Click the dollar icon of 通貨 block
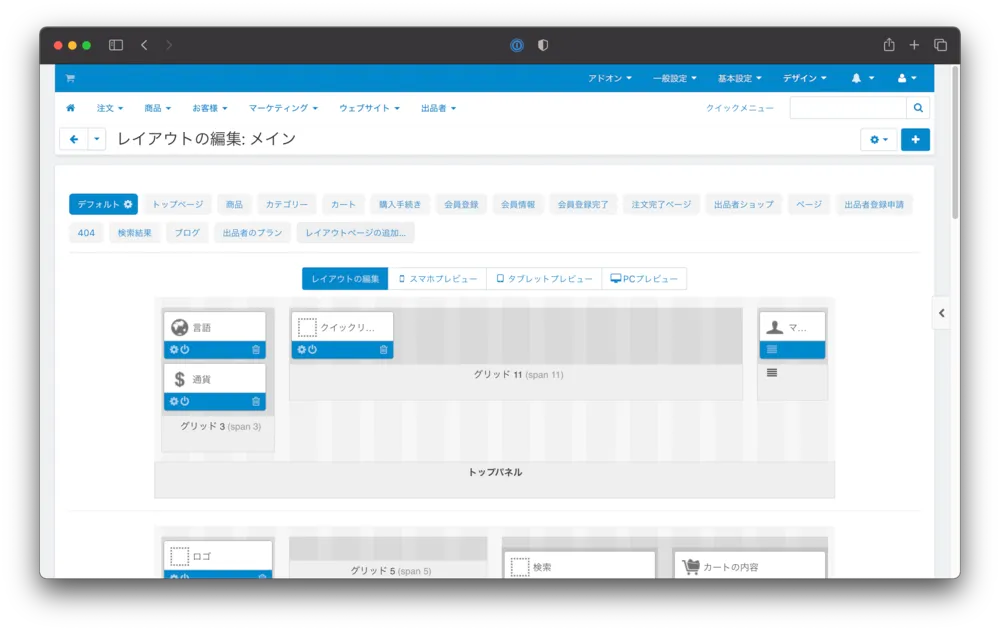Screen dimensions: 1000x631 pos(180,379)
